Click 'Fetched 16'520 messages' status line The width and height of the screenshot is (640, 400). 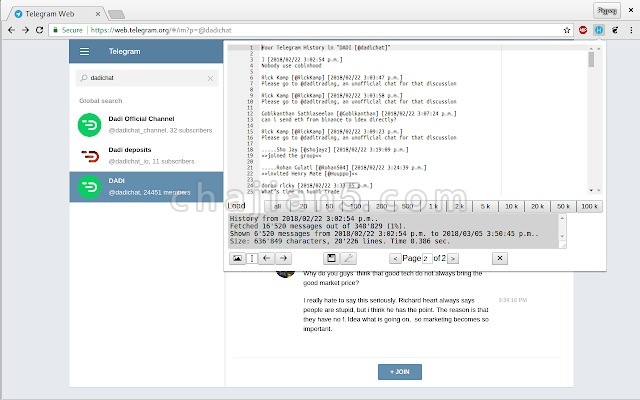(318, 226)
